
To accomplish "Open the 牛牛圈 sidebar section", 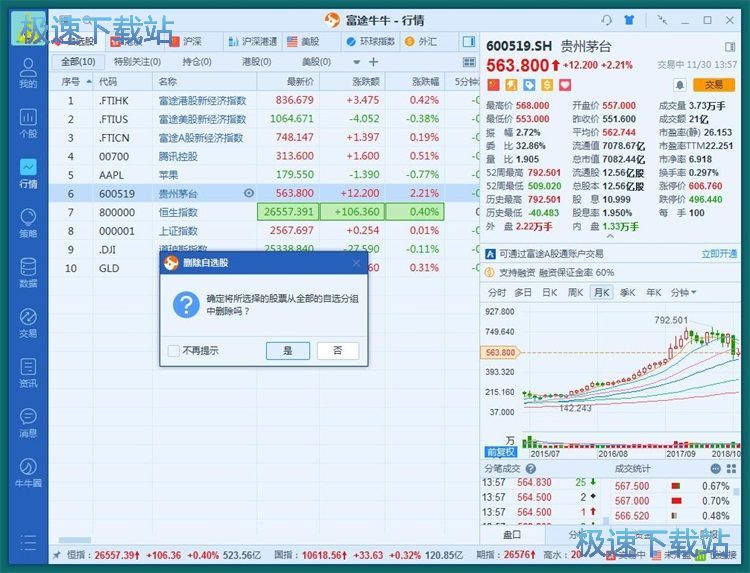I will [x=28, y=473].
